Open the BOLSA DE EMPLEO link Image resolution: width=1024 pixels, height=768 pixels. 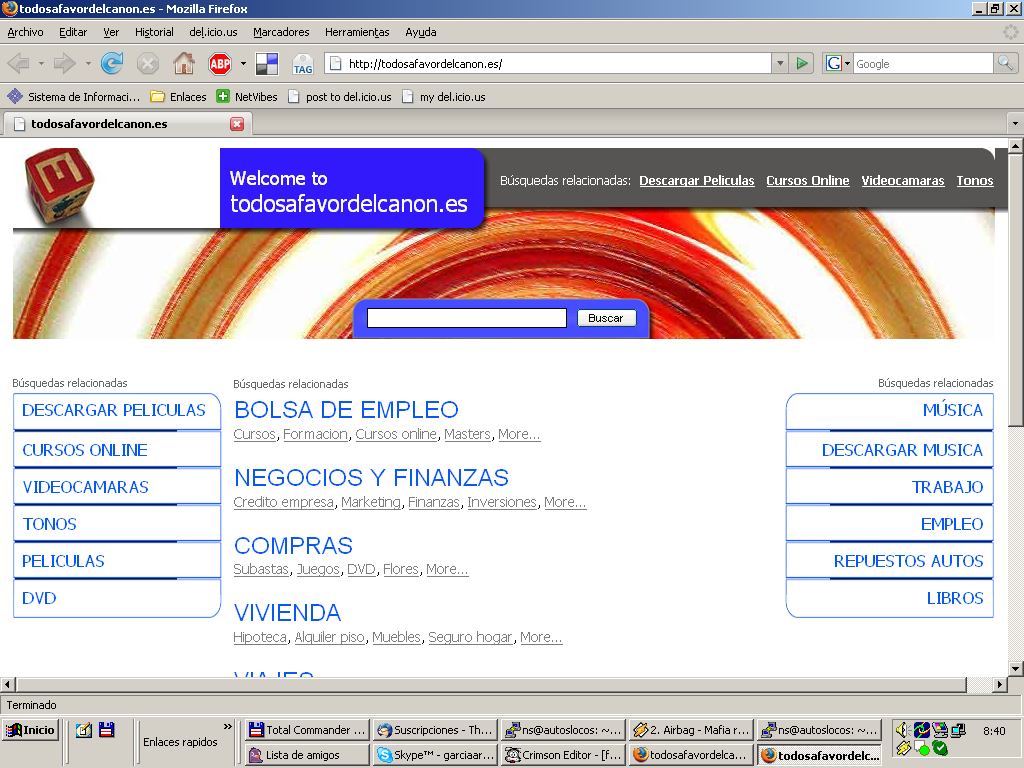[x=346, y=410]
